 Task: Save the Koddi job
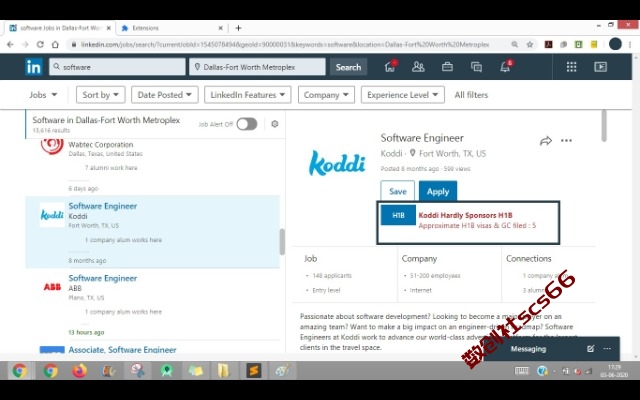tap(398, 191)
